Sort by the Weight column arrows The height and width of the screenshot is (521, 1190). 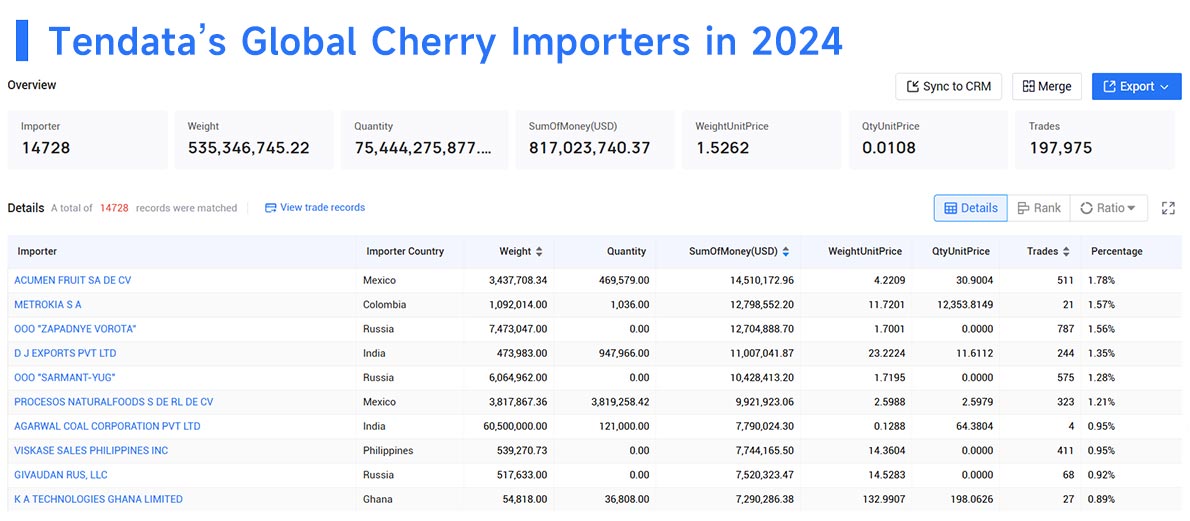point(539,251)
